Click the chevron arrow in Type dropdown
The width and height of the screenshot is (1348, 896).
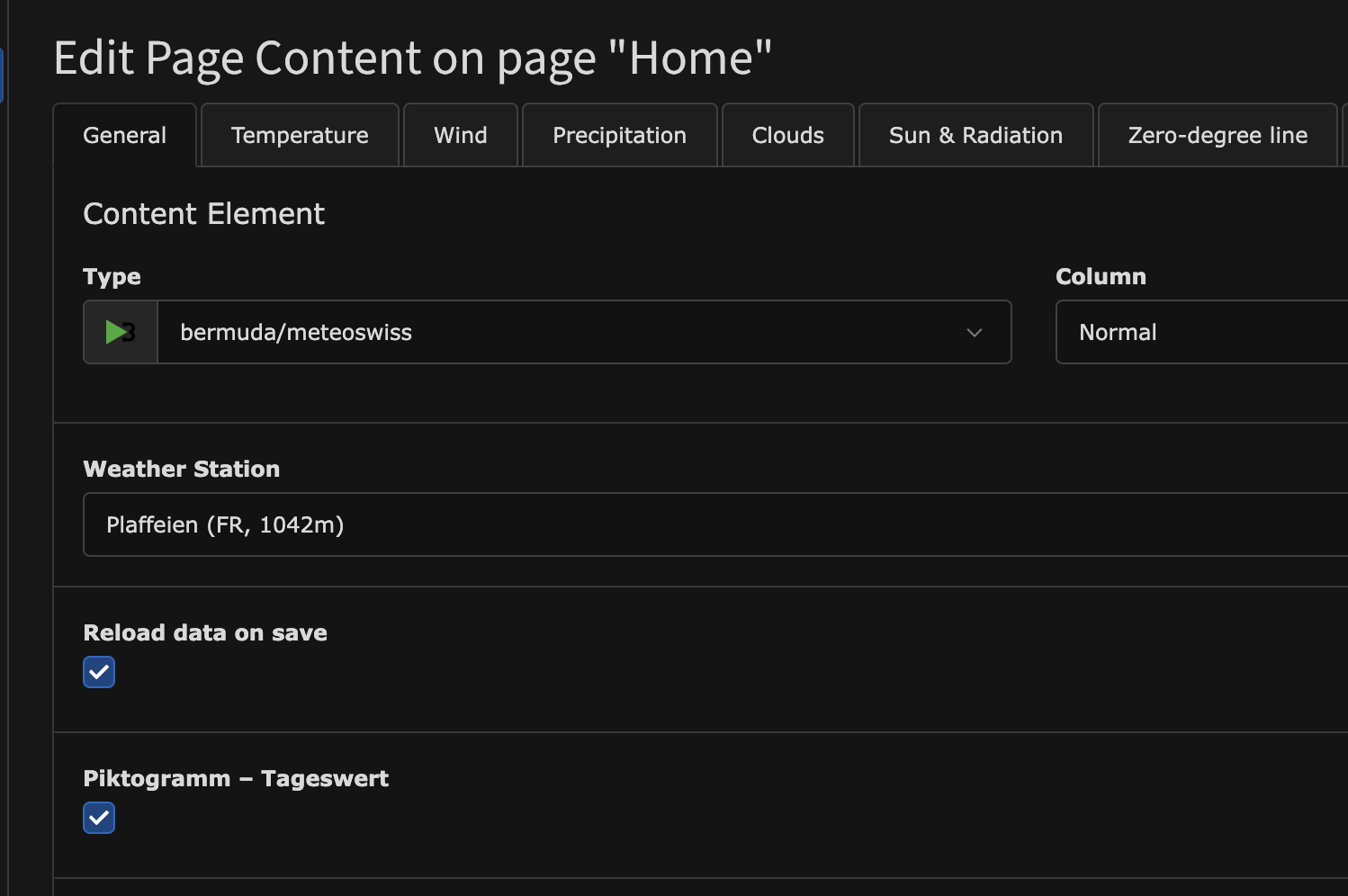(x=974, y=332)
